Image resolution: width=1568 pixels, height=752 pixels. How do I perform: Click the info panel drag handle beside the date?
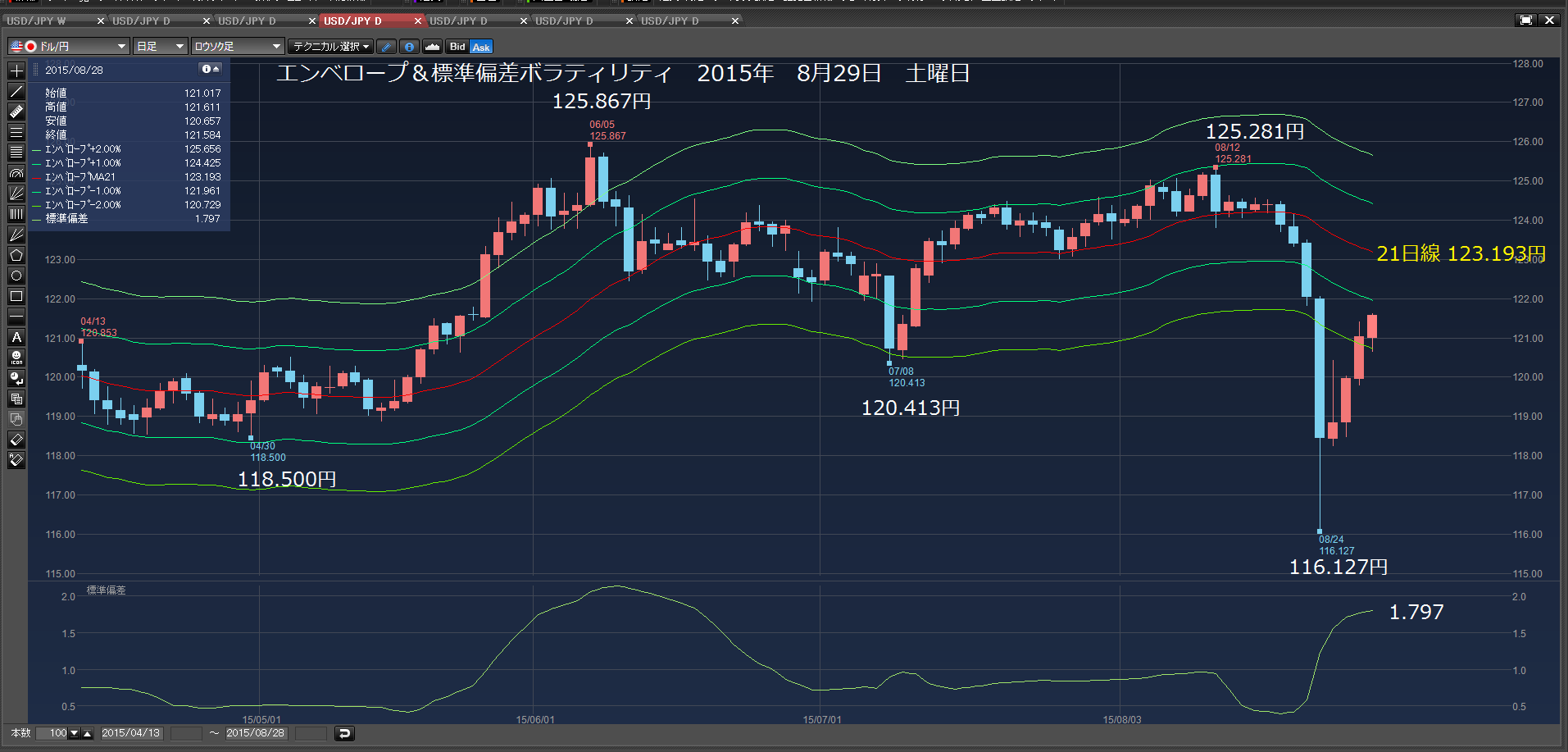[35, 70]
